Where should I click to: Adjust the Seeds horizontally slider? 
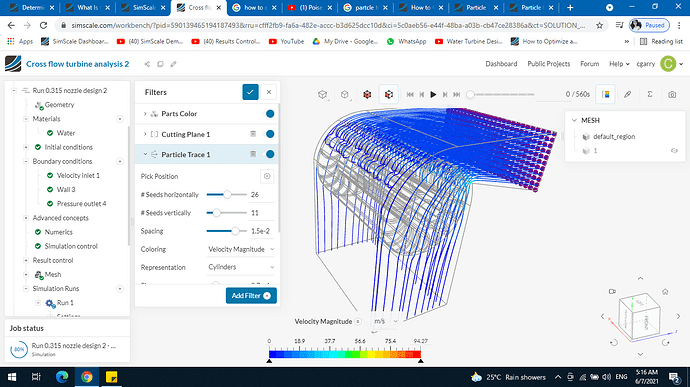click(227, 195)
